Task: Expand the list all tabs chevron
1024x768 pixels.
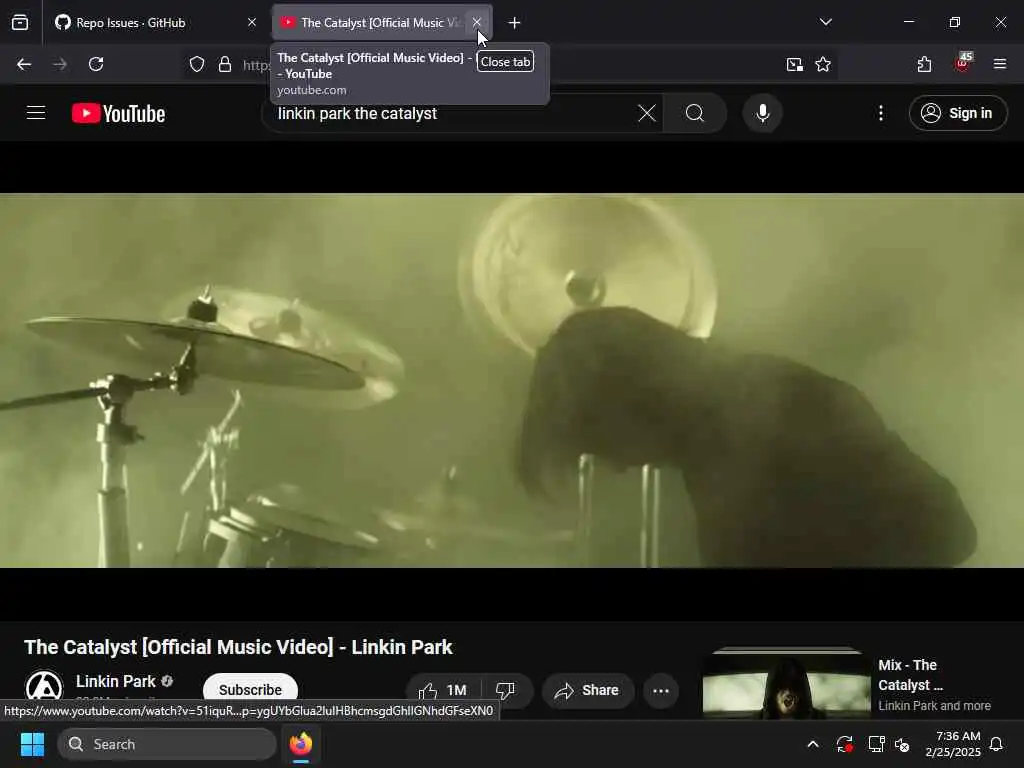Action: click(825, 22)
